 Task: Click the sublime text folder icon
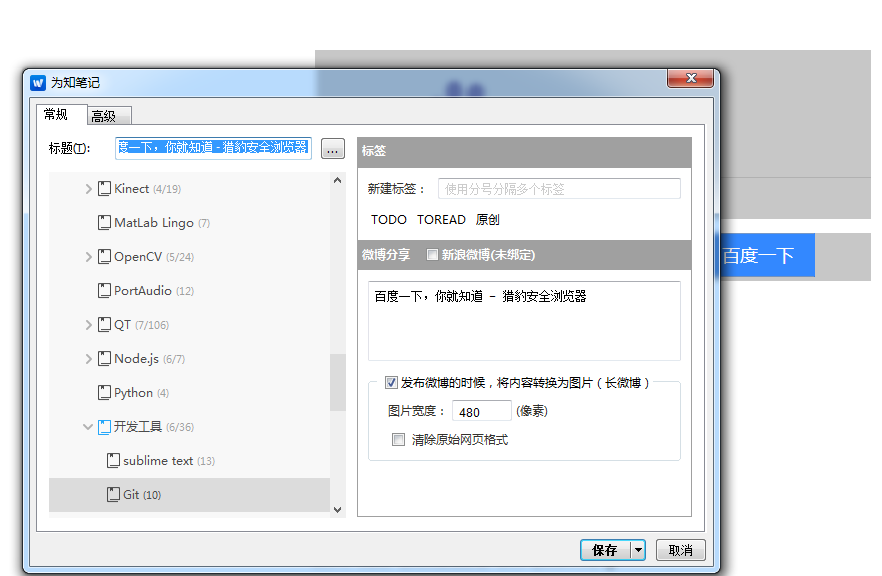113,461
